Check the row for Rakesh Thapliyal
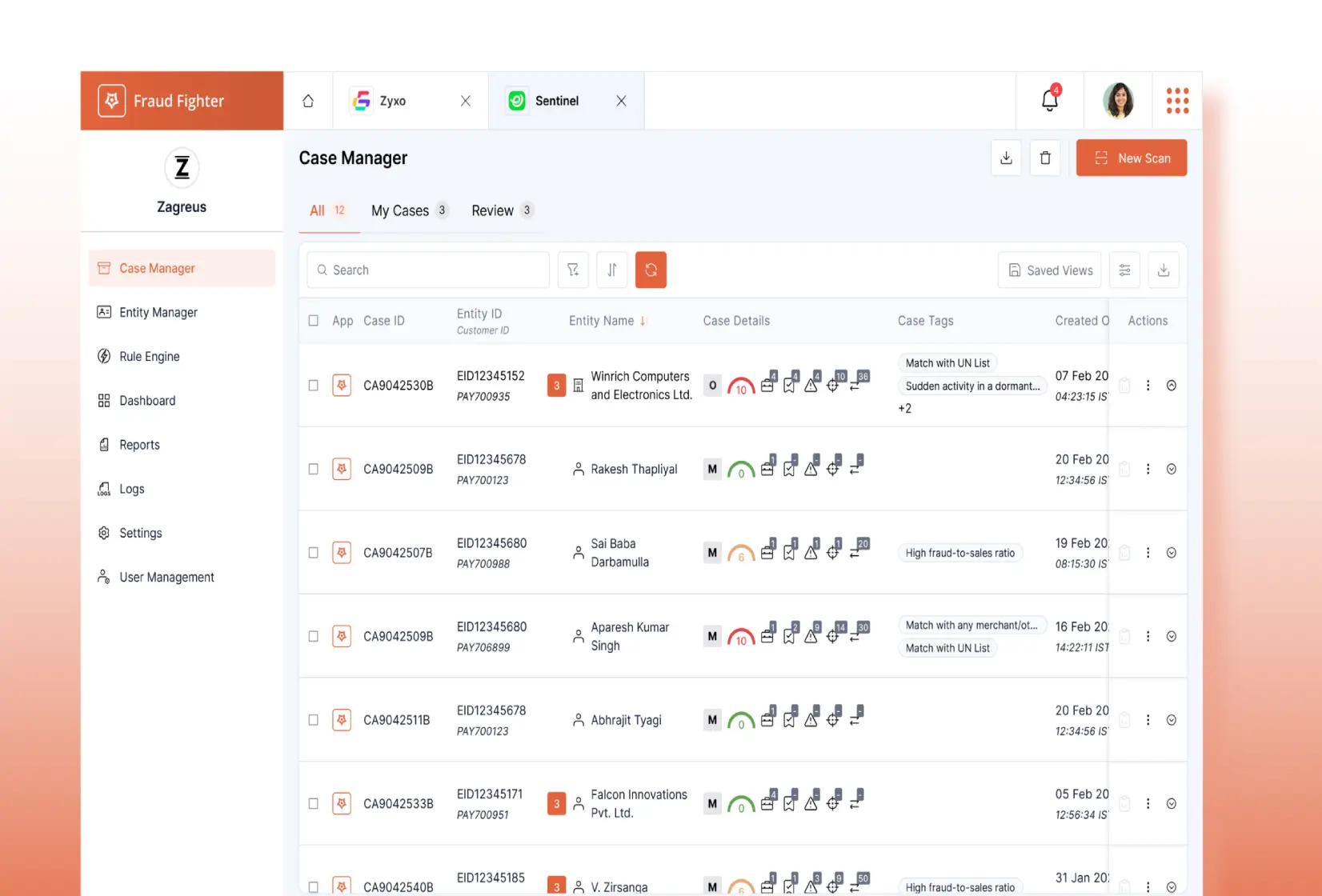 coord(313,469)
